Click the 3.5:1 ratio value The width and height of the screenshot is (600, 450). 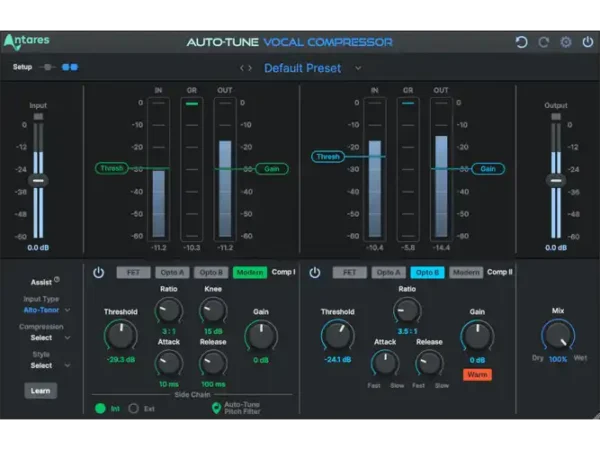point(407,331)
